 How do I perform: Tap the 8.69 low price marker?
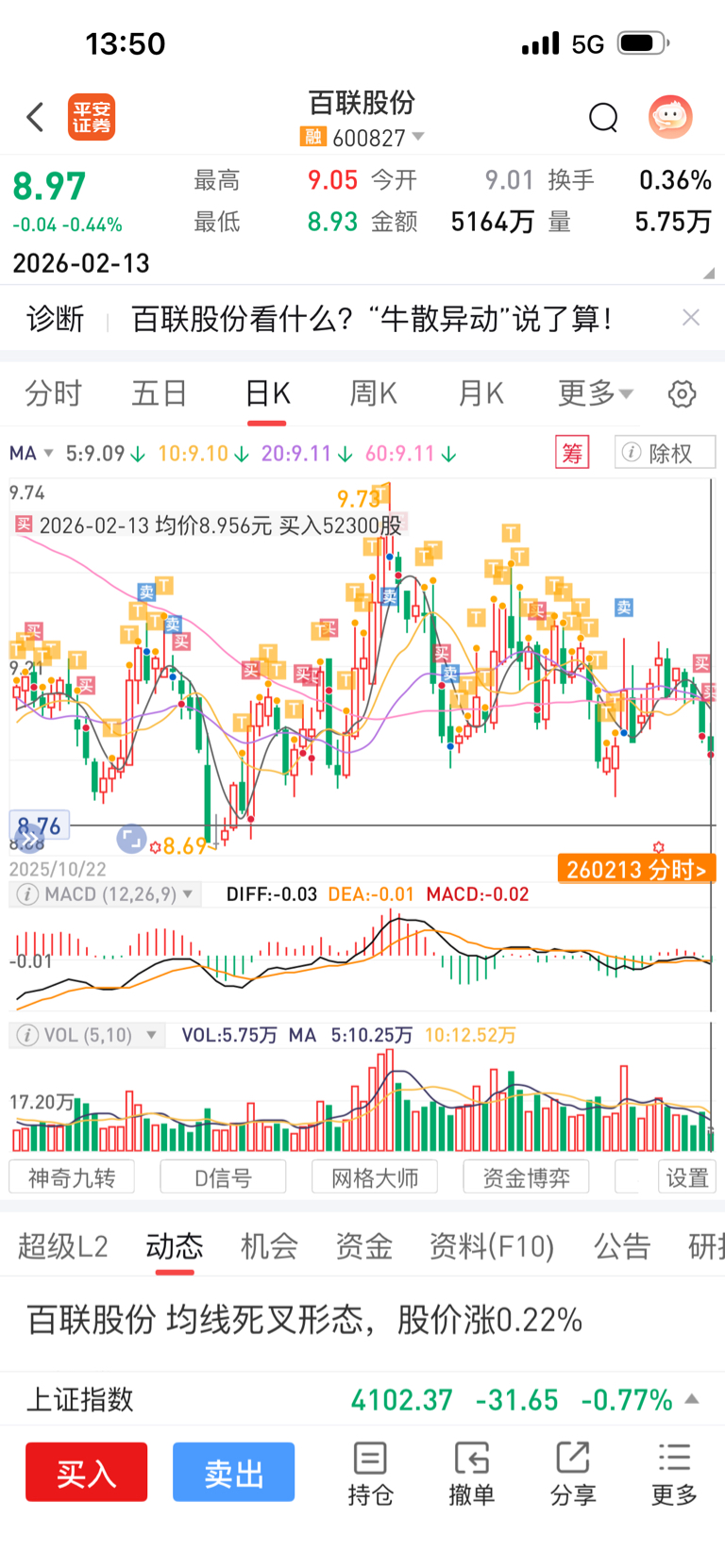[184, 846]
